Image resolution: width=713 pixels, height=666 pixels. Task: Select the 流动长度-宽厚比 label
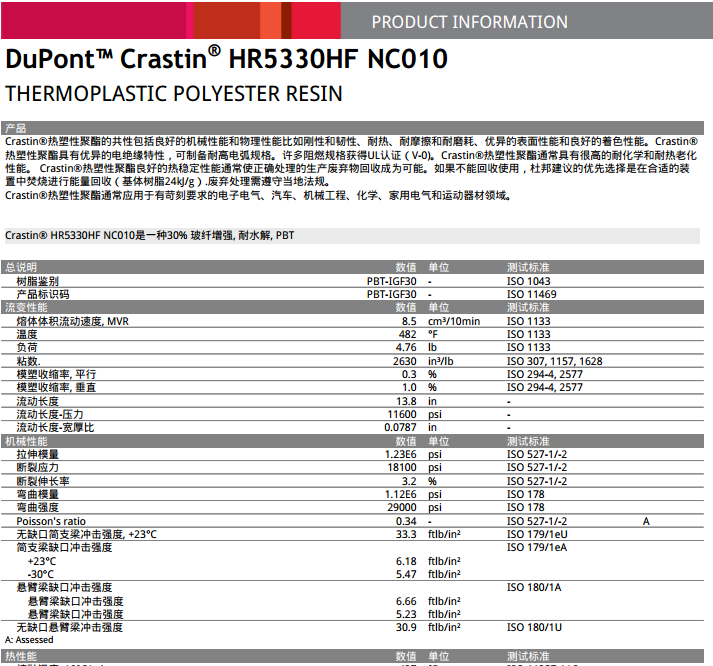pyautogui.click(x=55, y=427)
